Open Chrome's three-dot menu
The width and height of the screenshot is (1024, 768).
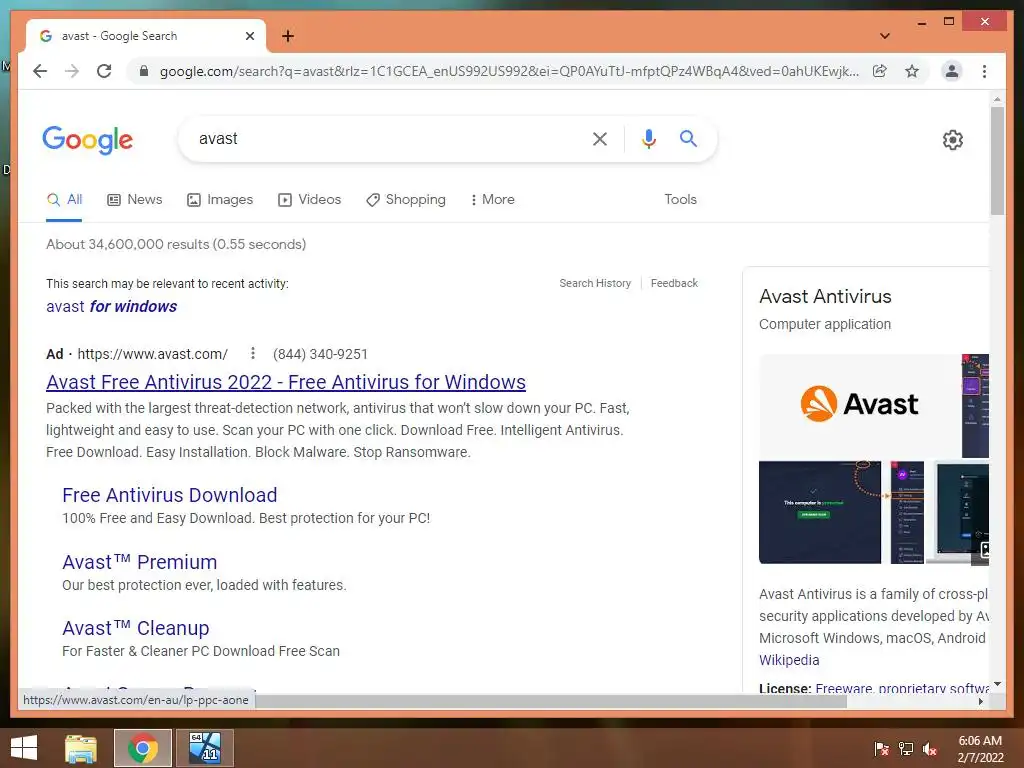984,71
